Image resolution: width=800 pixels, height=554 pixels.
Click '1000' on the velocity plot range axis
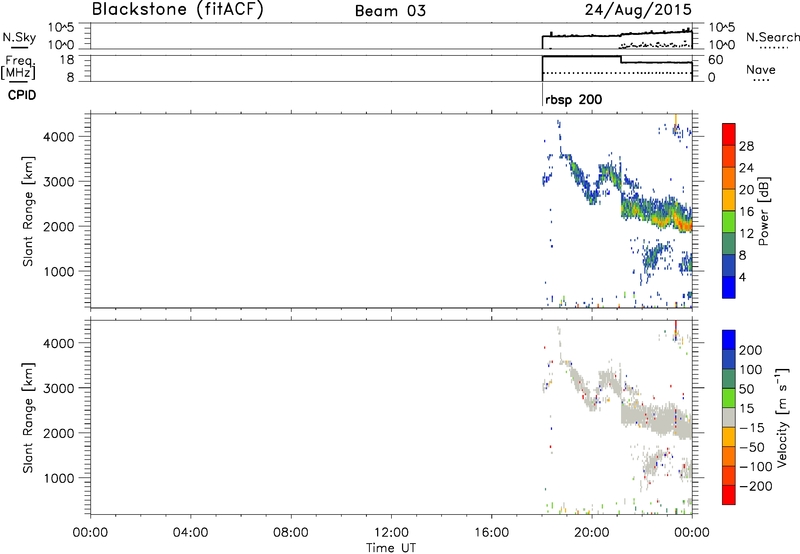59,478
